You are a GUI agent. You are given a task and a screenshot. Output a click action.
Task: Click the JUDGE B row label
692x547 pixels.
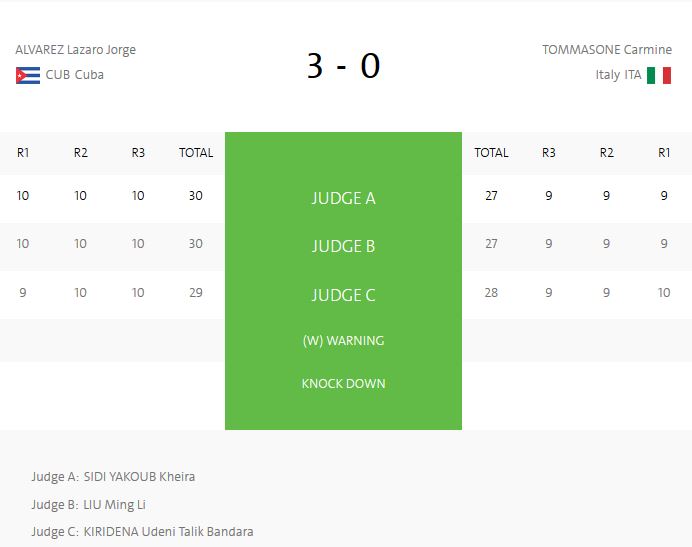(x=343, y=246)
